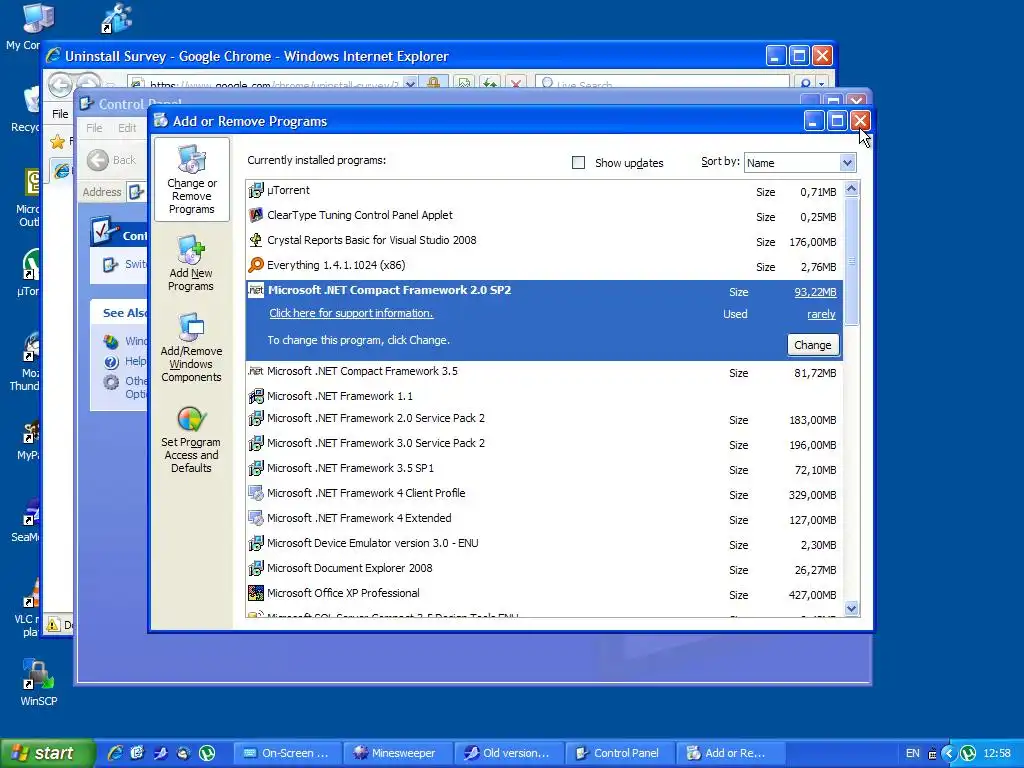Click the ClearType Tuning Control Panel Applet icon

[256, 216]
